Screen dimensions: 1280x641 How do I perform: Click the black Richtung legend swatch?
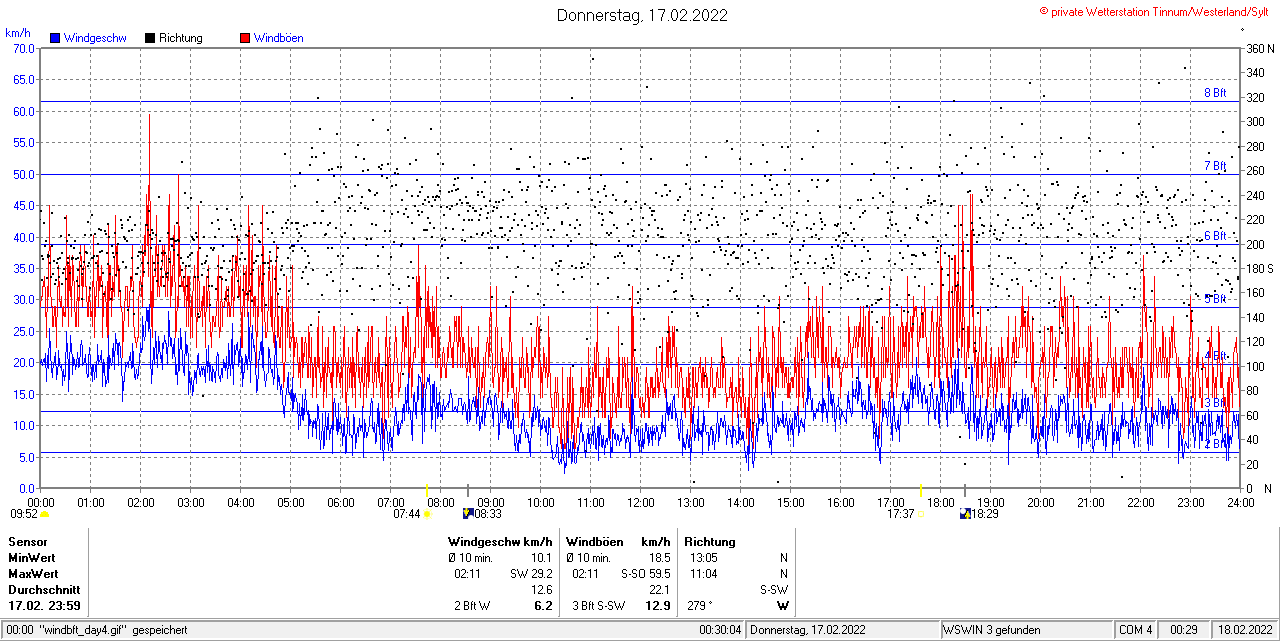click(150, 38)
